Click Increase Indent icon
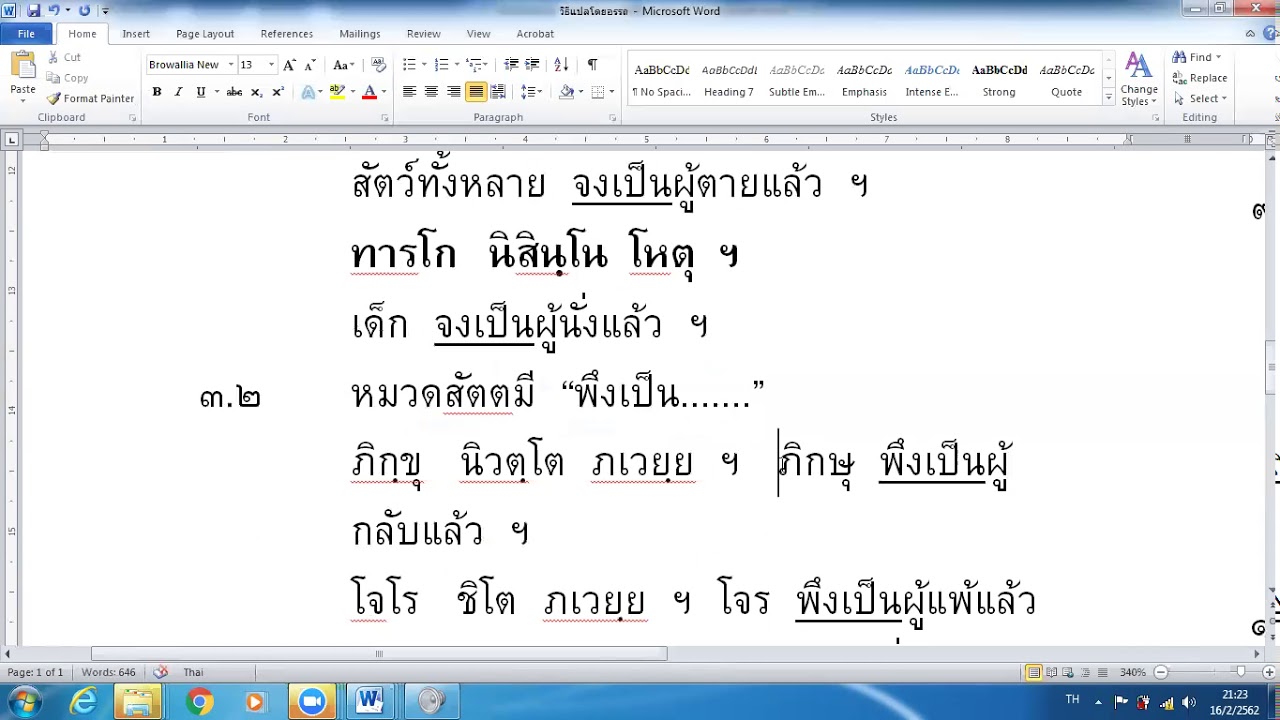The image size is (1280, 720). tap(532, 65)
